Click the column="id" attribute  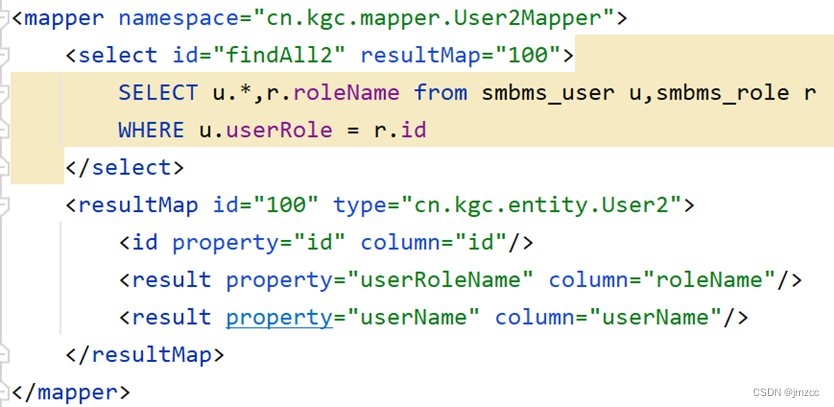[x=434, y=242]
